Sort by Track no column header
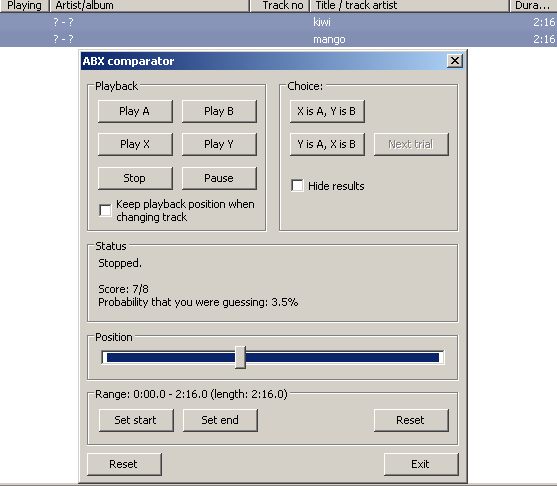The image size is (557, 486). point(280,5)
